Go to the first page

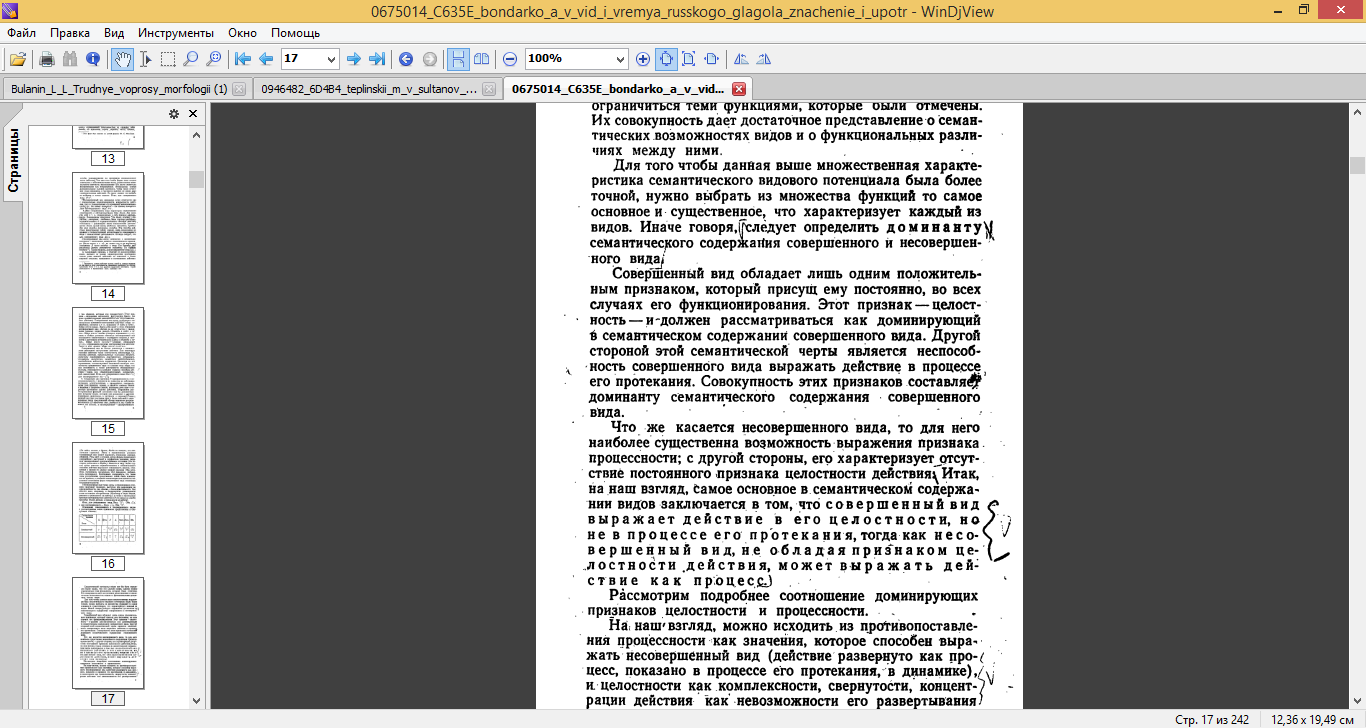click(243, 59)
